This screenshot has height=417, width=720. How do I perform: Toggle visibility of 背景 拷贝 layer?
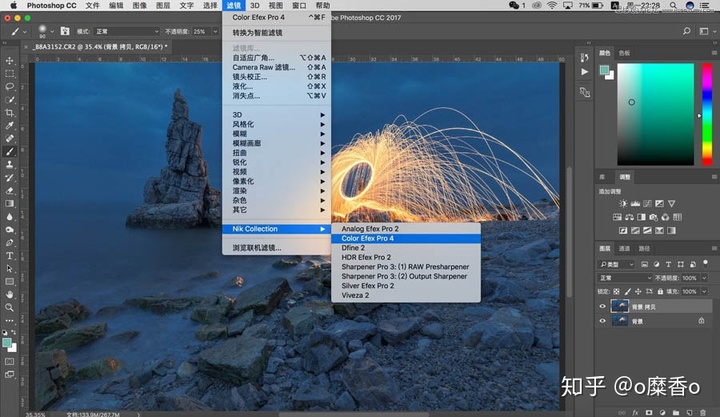point(602,306)
